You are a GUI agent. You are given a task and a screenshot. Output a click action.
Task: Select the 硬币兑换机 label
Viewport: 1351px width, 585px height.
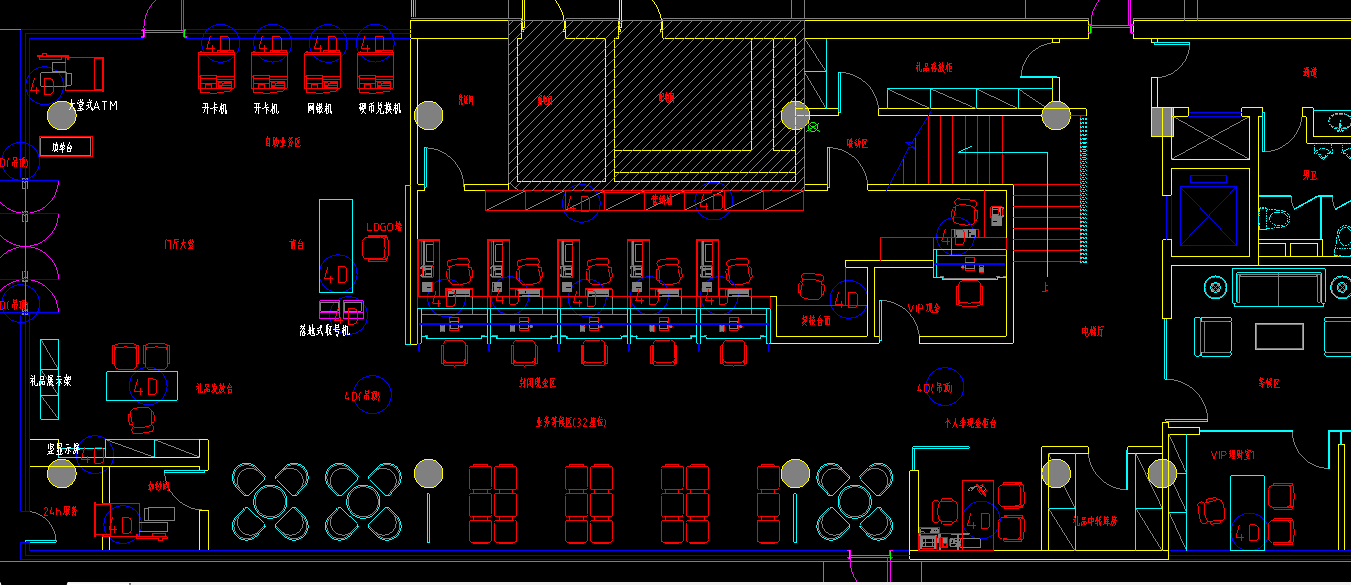pyautogui.click(x=379, y=108)
